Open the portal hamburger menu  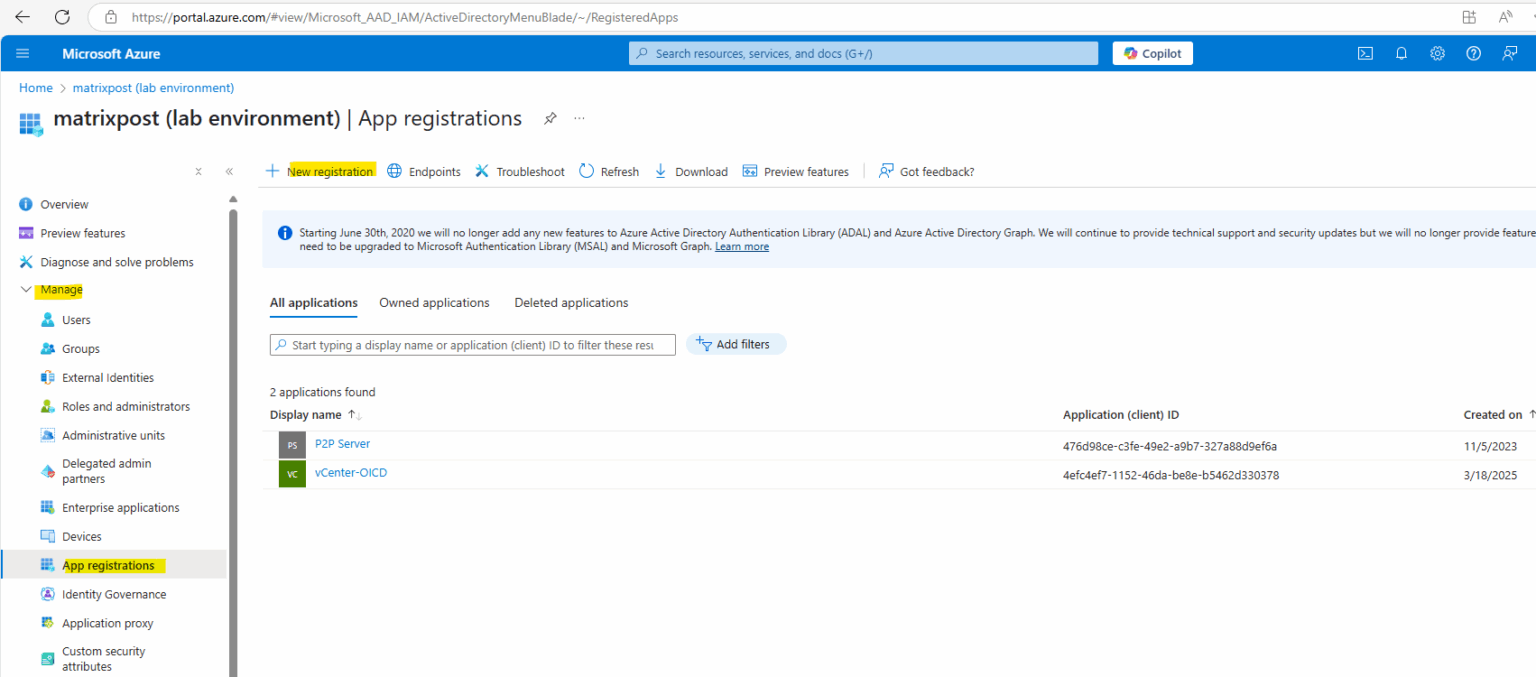click(23, 53)
